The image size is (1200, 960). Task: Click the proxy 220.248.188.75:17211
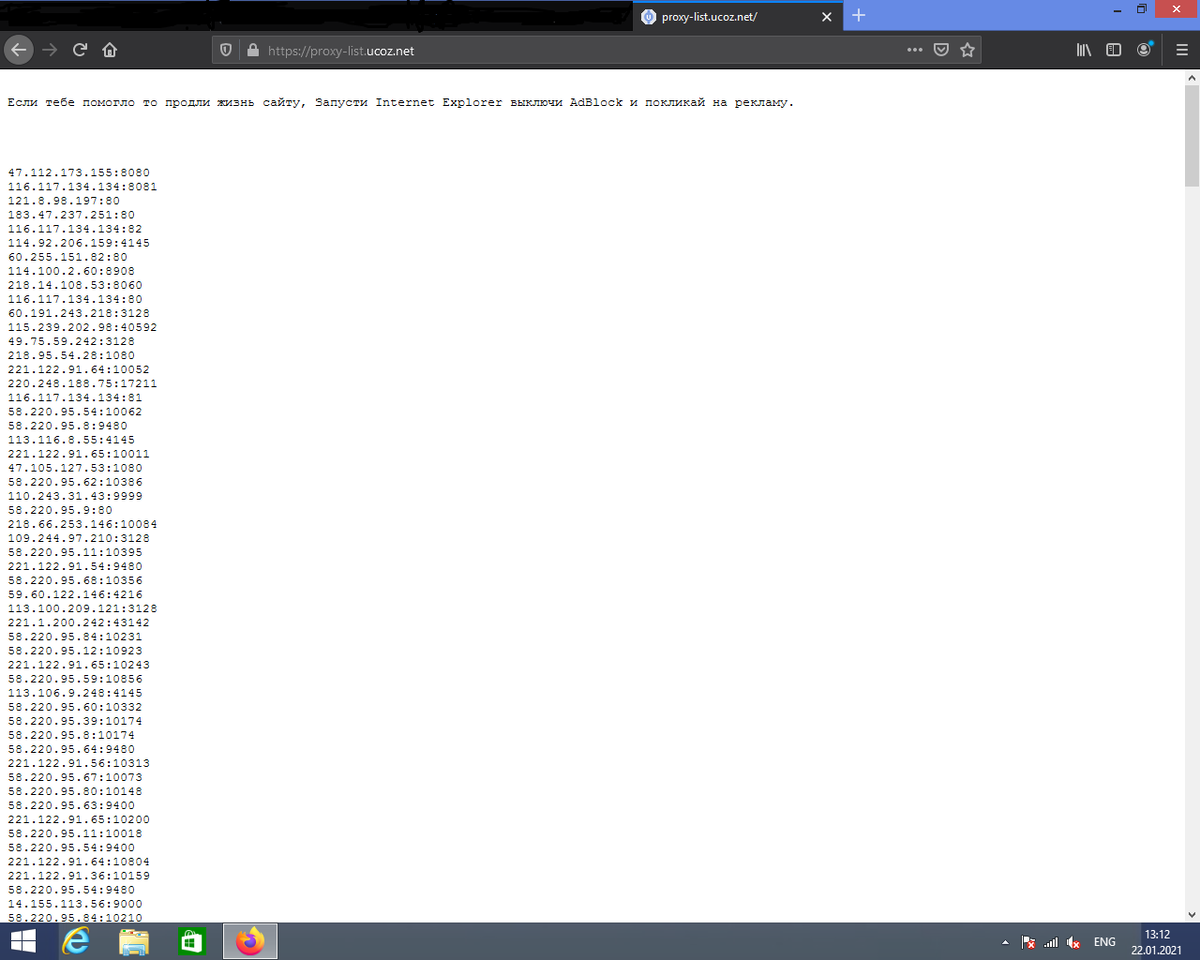pyautogui.click(x=82, y=383)
